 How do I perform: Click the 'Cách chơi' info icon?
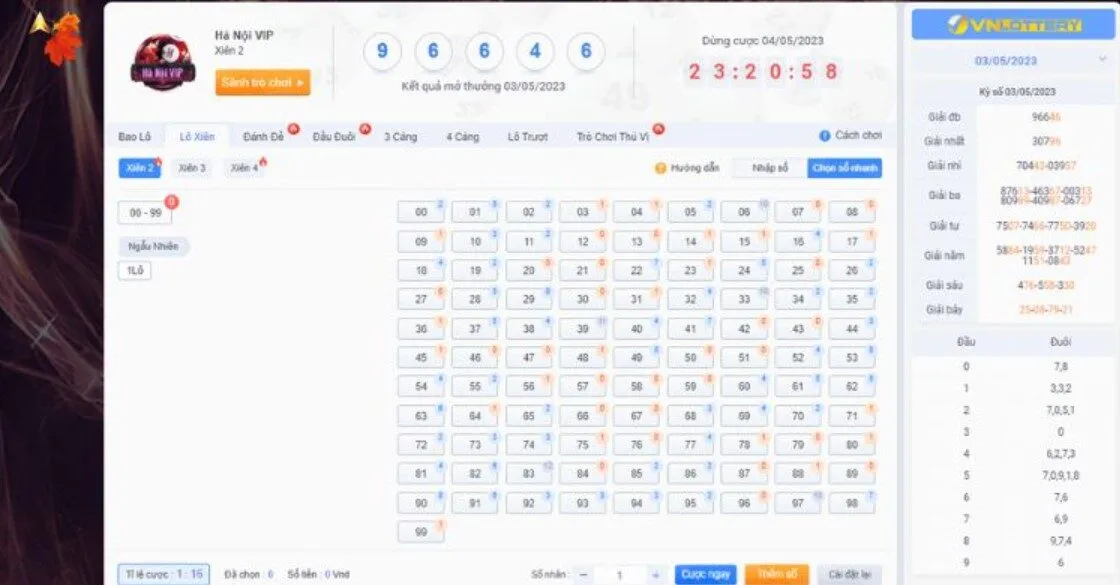825,135
